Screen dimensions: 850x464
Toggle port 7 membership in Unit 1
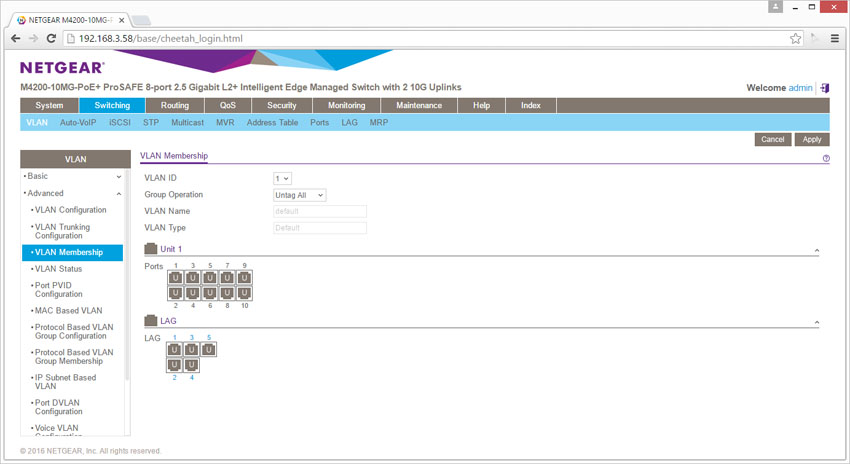[x=227, y=278]
